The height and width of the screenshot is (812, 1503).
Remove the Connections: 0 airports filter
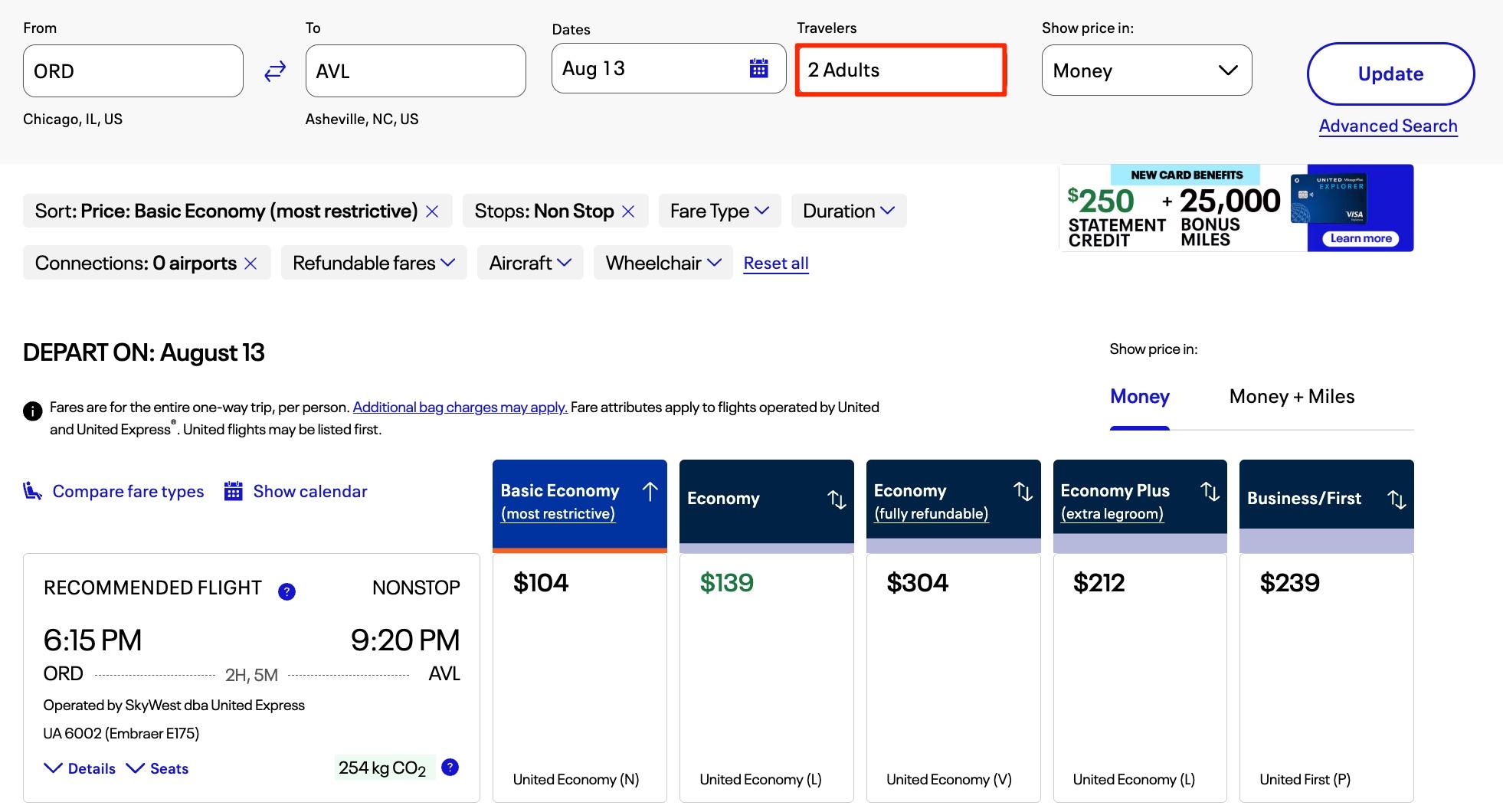click(250, 264)
